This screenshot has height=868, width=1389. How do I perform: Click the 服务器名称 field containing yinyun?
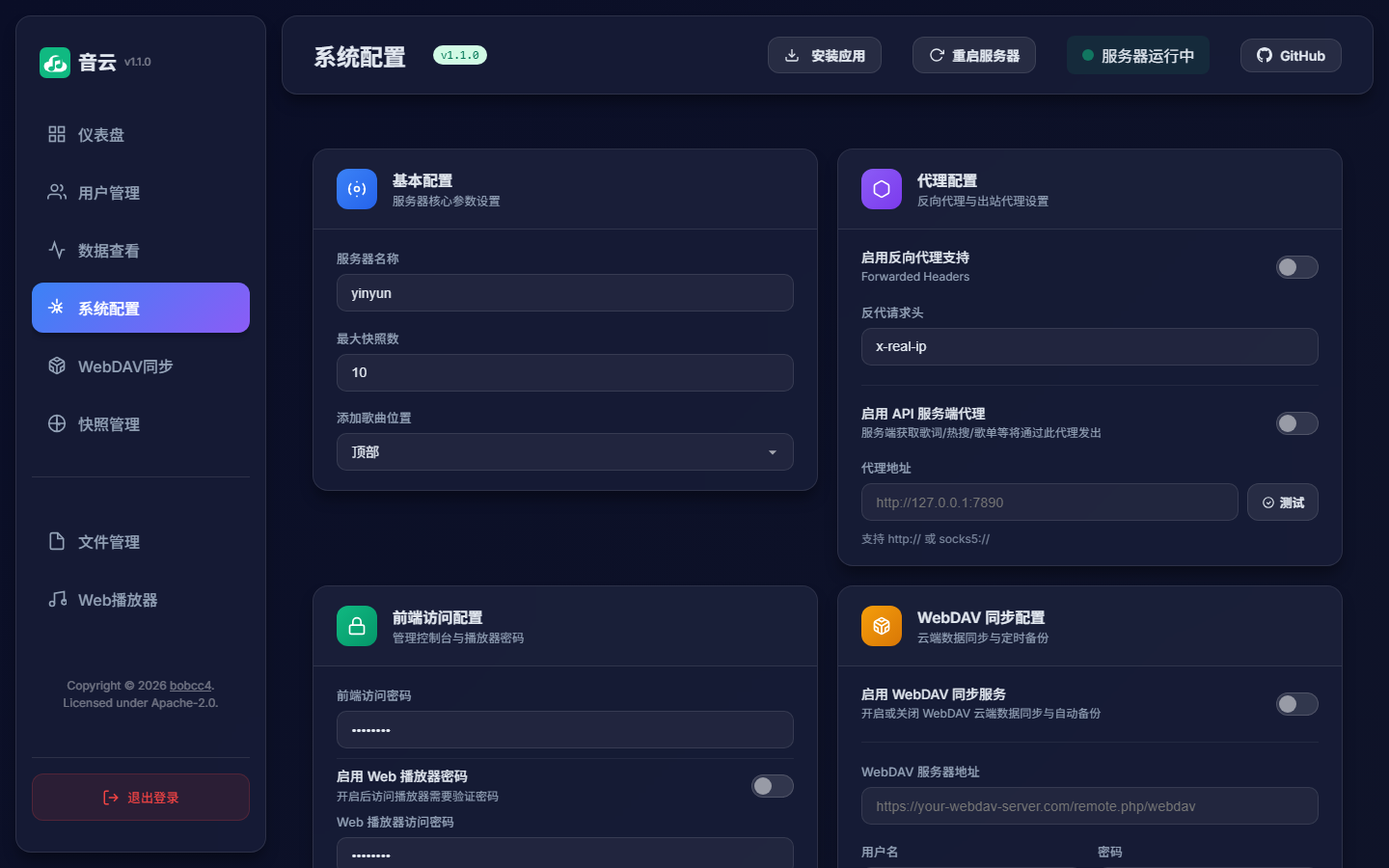[x=565, y=293]
